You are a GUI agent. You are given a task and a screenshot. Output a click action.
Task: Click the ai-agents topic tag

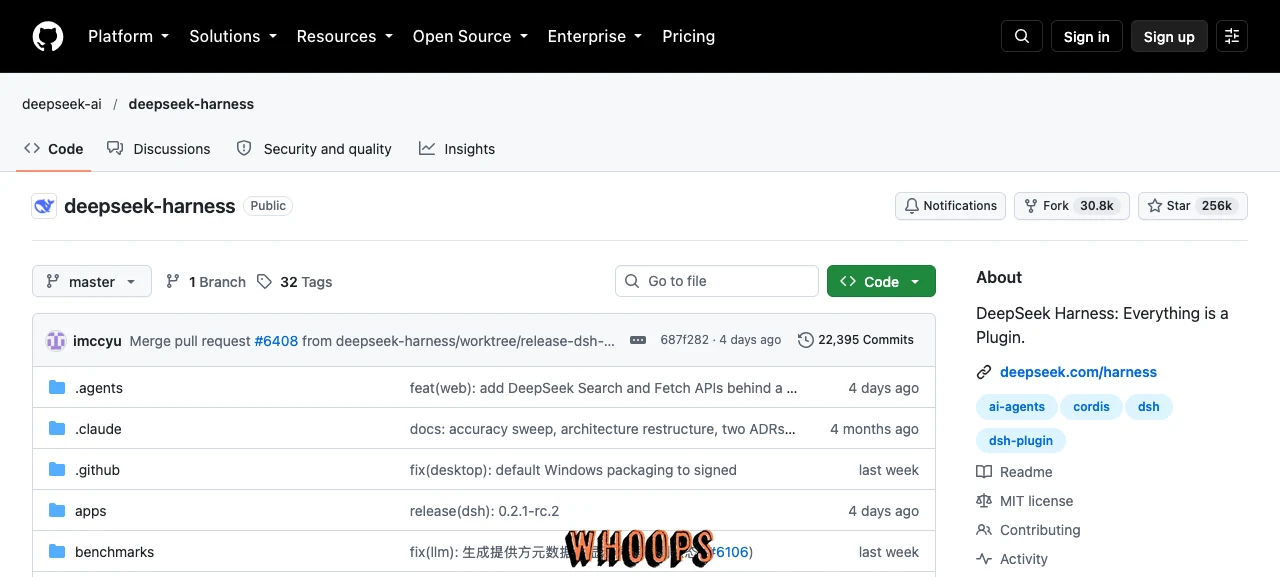coord(1017,407)
